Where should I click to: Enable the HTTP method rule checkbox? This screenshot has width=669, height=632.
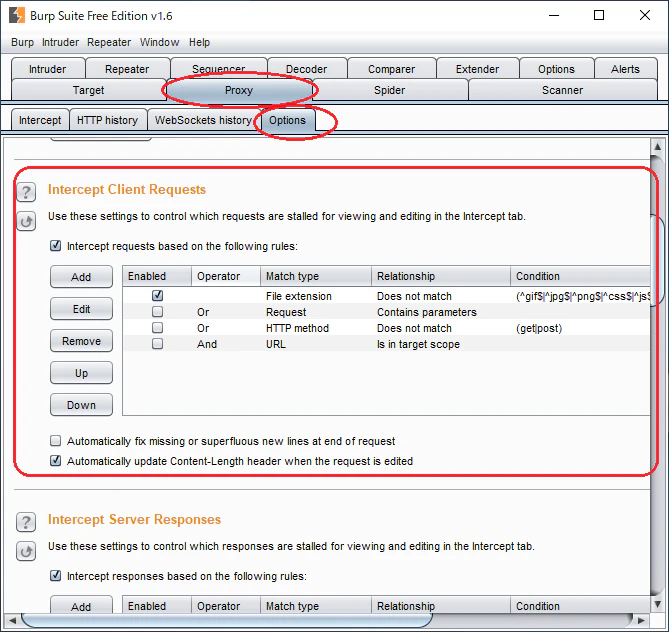(157, 328)
